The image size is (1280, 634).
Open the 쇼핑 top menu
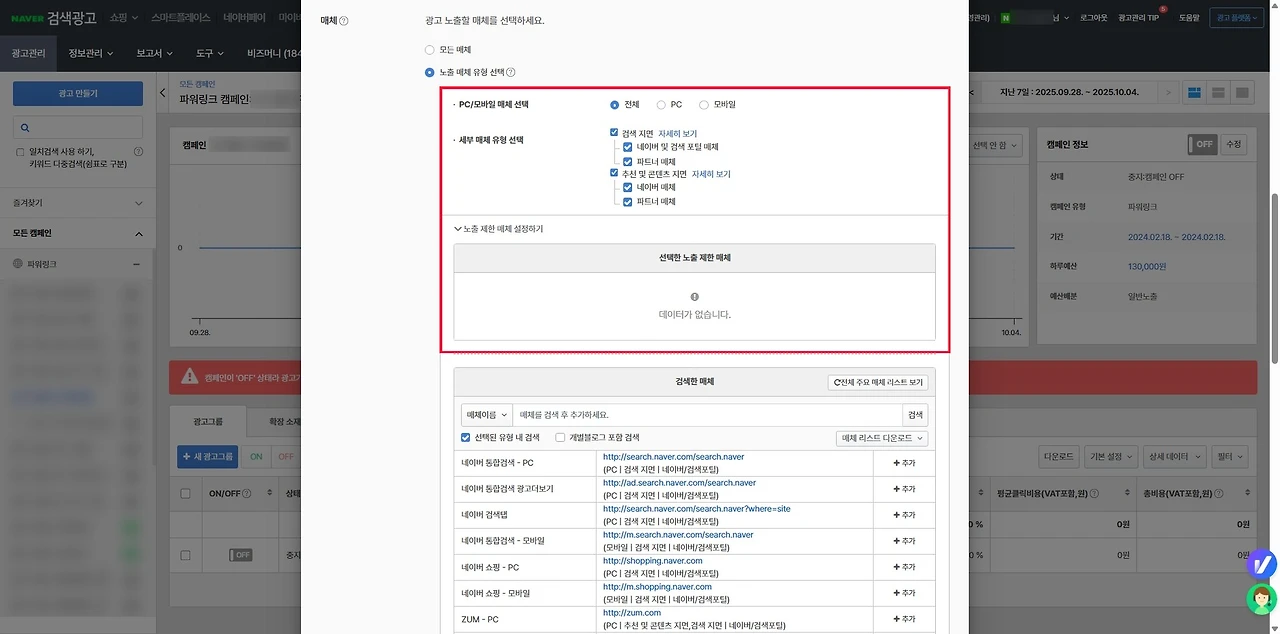[123, 18]
